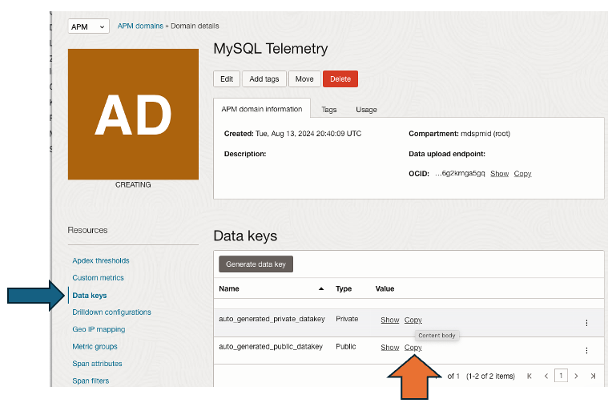612x416 pixels.
Task: Open Apdex thresholds resource
Action: point(101,261)
